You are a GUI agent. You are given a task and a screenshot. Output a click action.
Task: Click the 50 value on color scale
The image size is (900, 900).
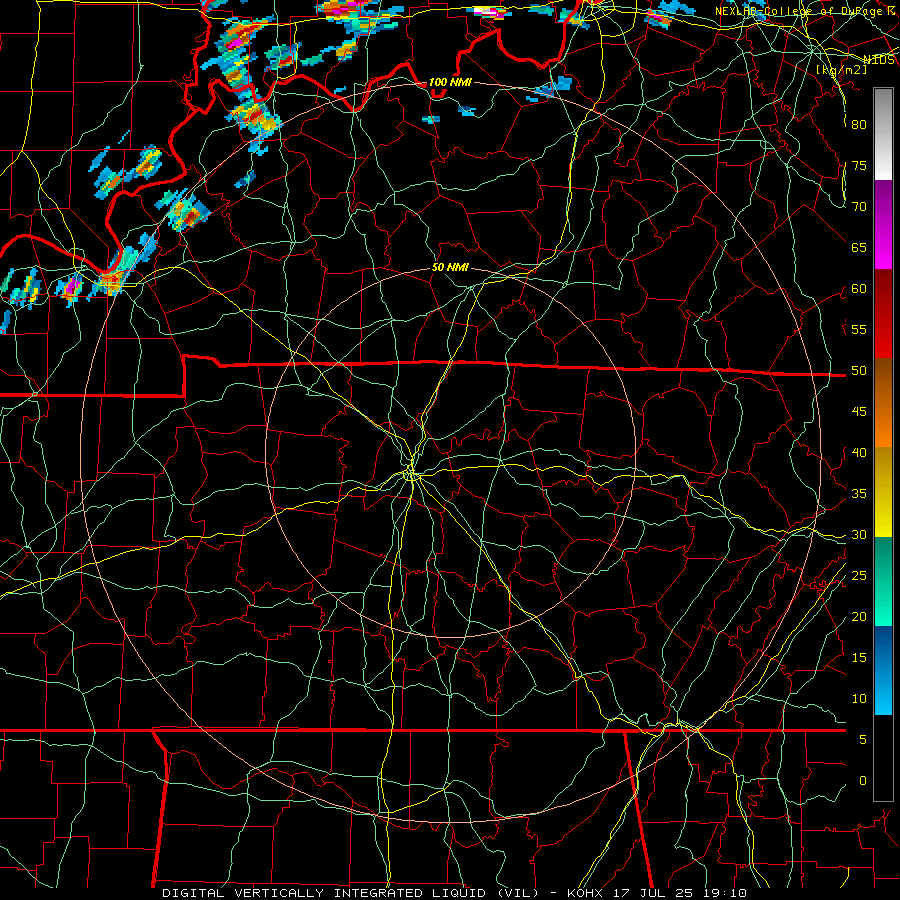pos(859,371)
